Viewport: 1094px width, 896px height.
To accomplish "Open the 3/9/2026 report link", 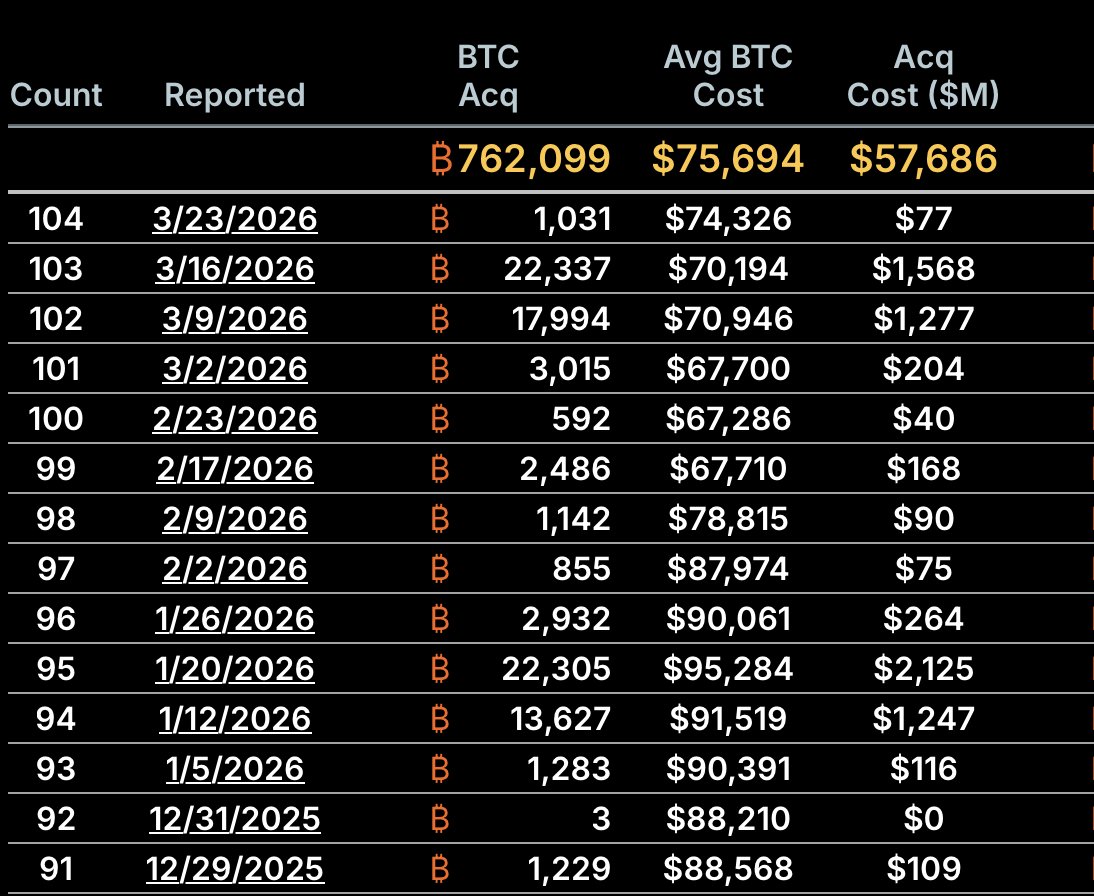I will click(235, 319).
